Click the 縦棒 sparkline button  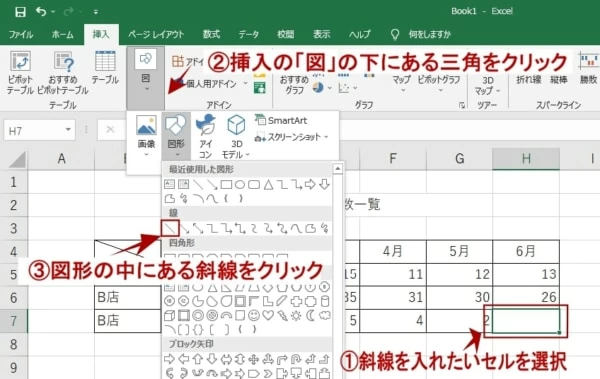click(x=559, y=79)
